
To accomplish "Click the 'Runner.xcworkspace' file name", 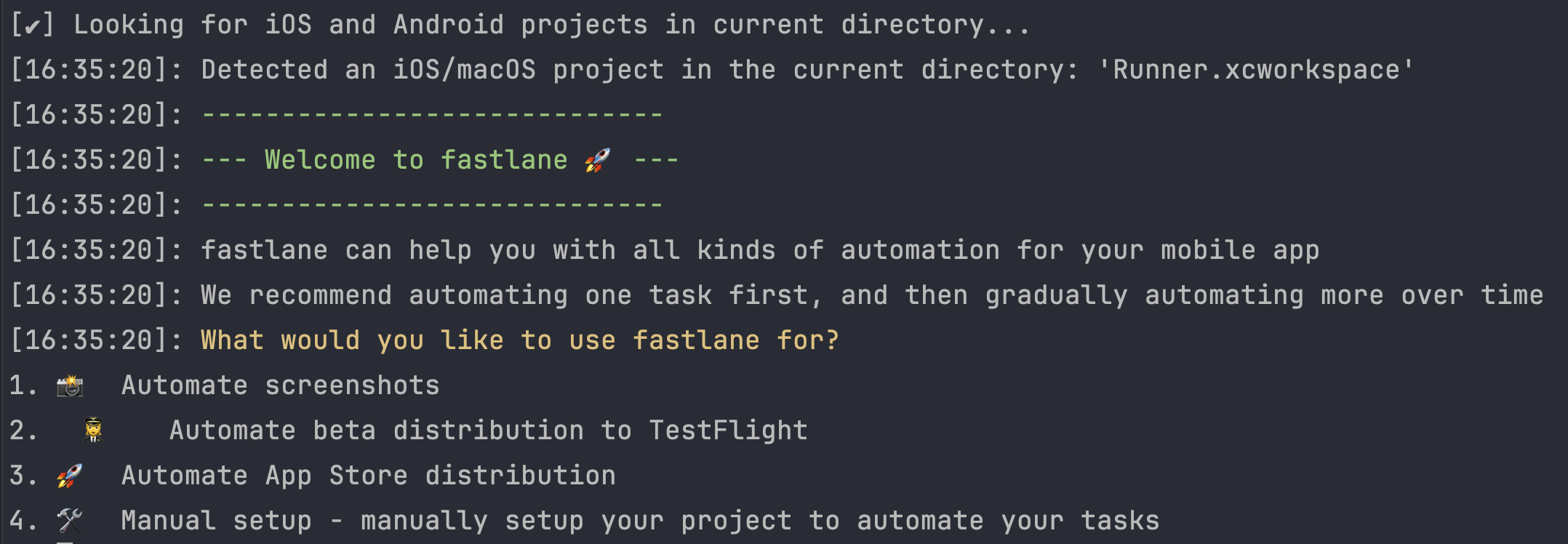I will pyautogui.click(x=1256, y=70).
